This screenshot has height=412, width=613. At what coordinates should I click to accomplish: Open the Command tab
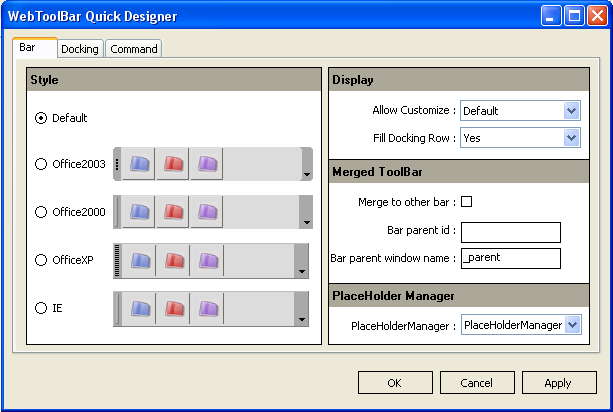(132, 49)
